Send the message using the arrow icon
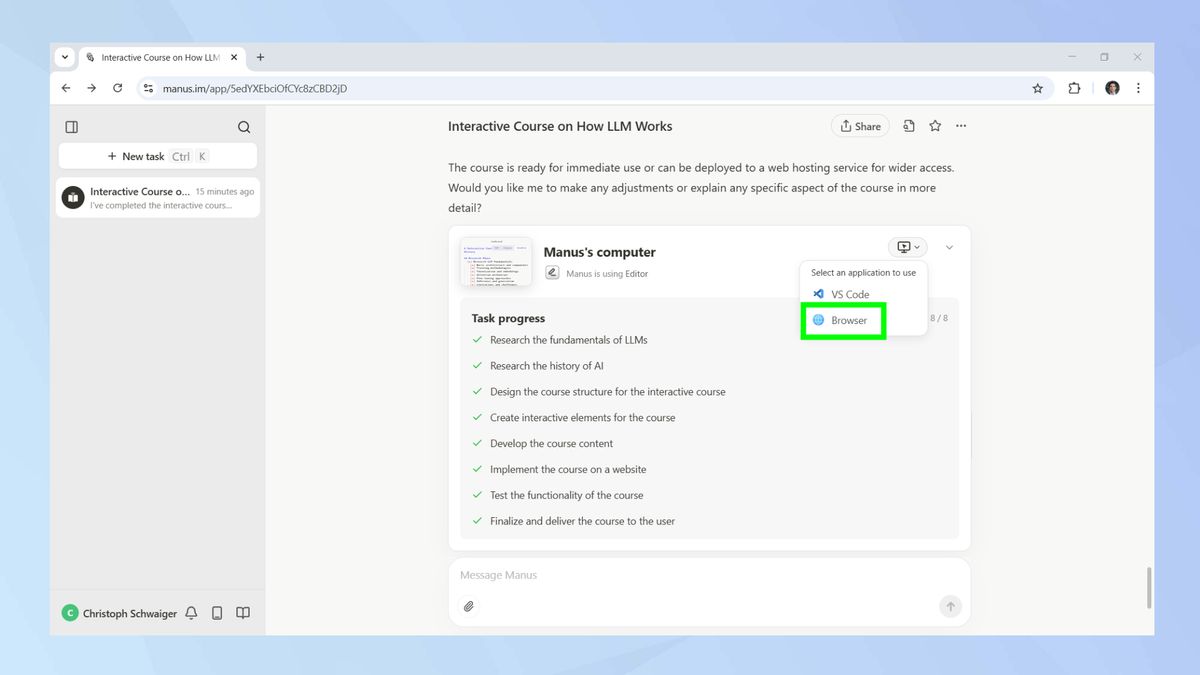 [x=950, y=606]
